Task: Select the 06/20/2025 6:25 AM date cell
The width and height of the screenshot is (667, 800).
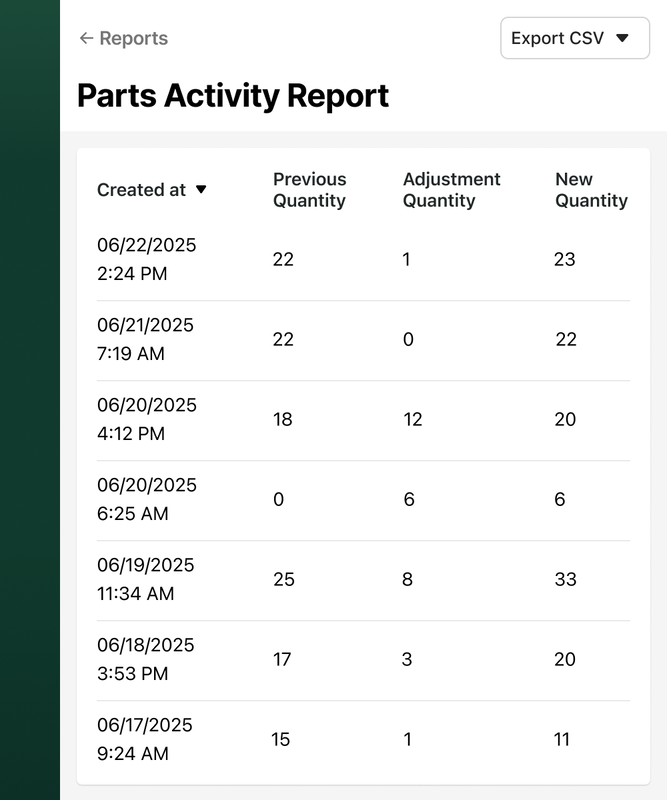Action: 146,499
